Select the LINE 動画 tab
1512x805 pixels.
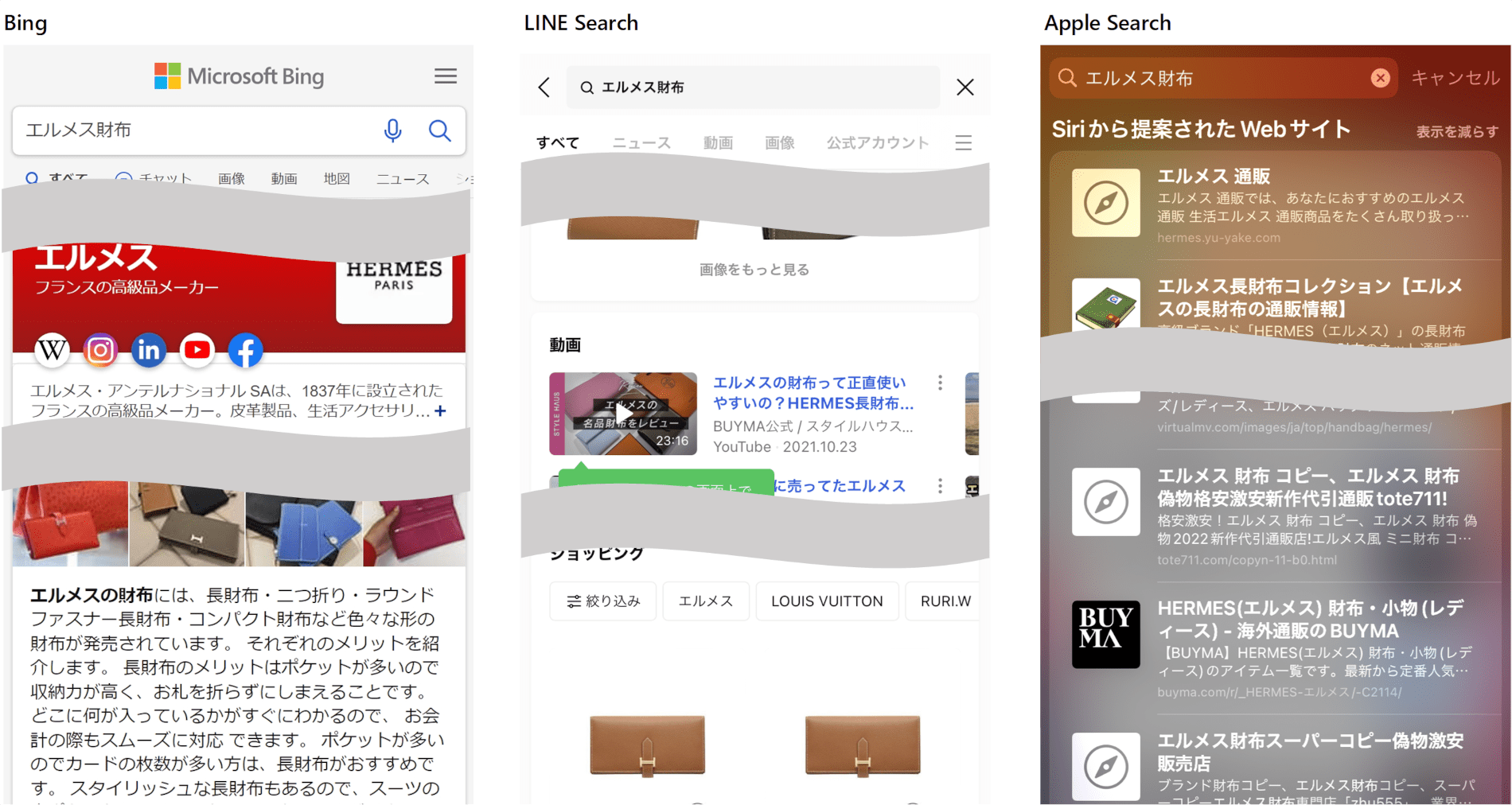[x=718, y=142]
